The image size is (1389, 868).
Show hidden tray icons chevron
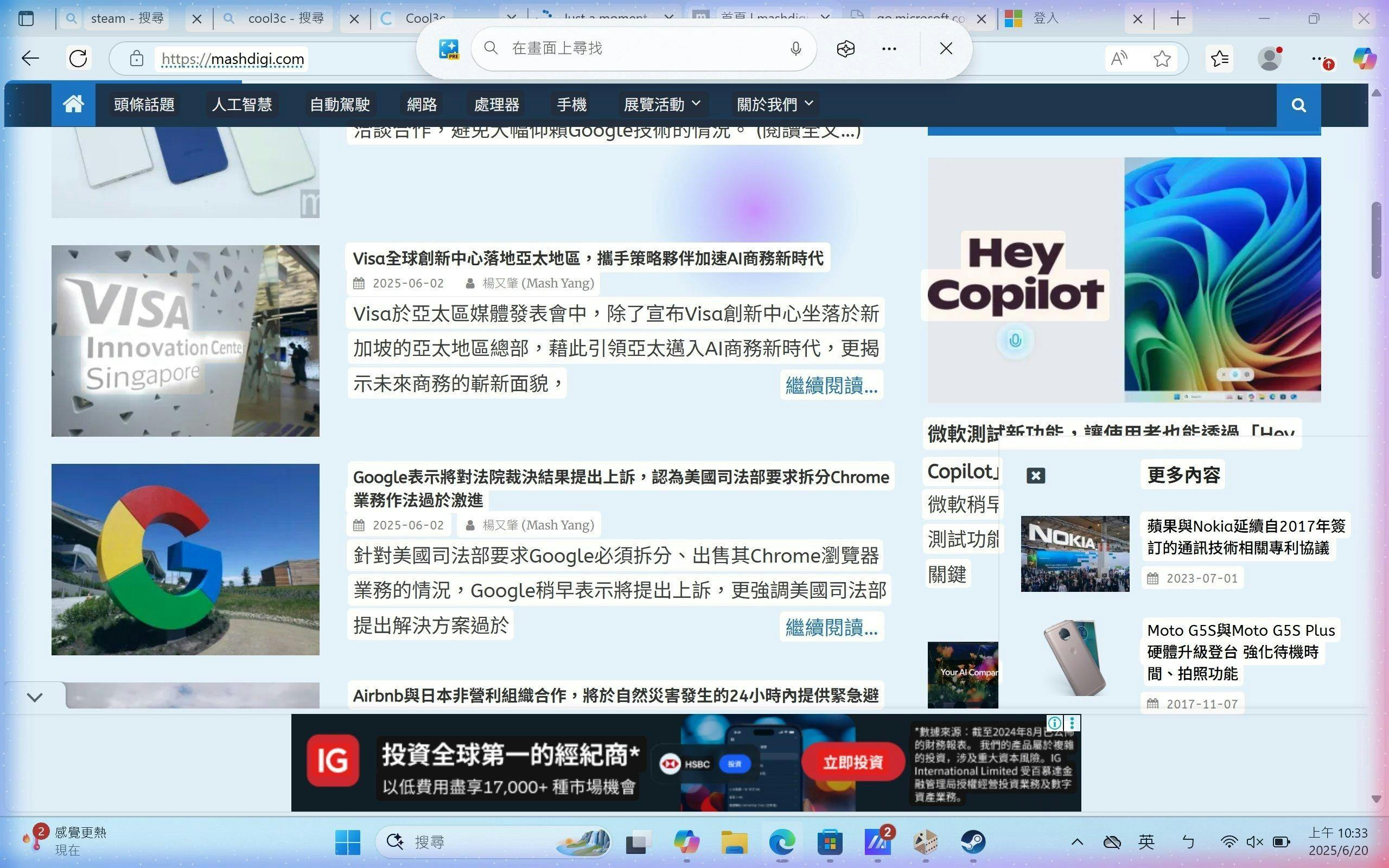tap(1078, 842)
